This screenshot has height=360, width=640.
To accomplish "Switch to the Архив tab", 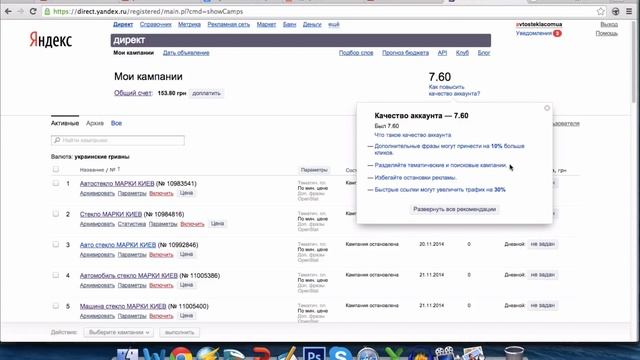I will [95, 123].
